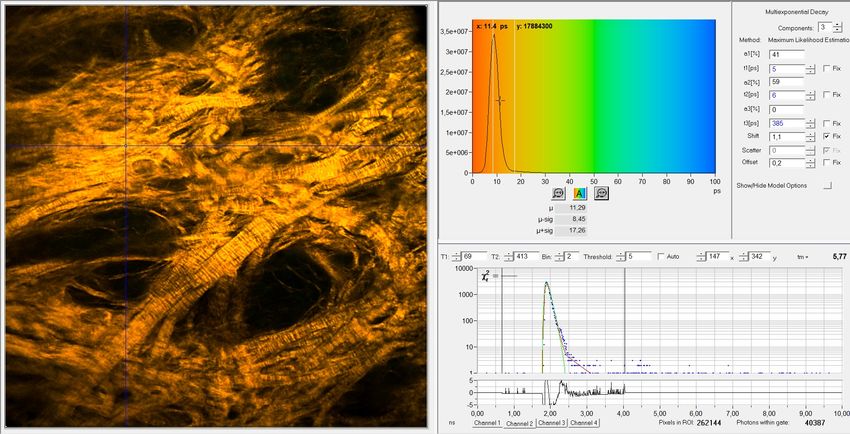Viewport: 850px width, 434px height.
Task: Click the T1 cursor line on the decay plot
Action: coord(502,321)
